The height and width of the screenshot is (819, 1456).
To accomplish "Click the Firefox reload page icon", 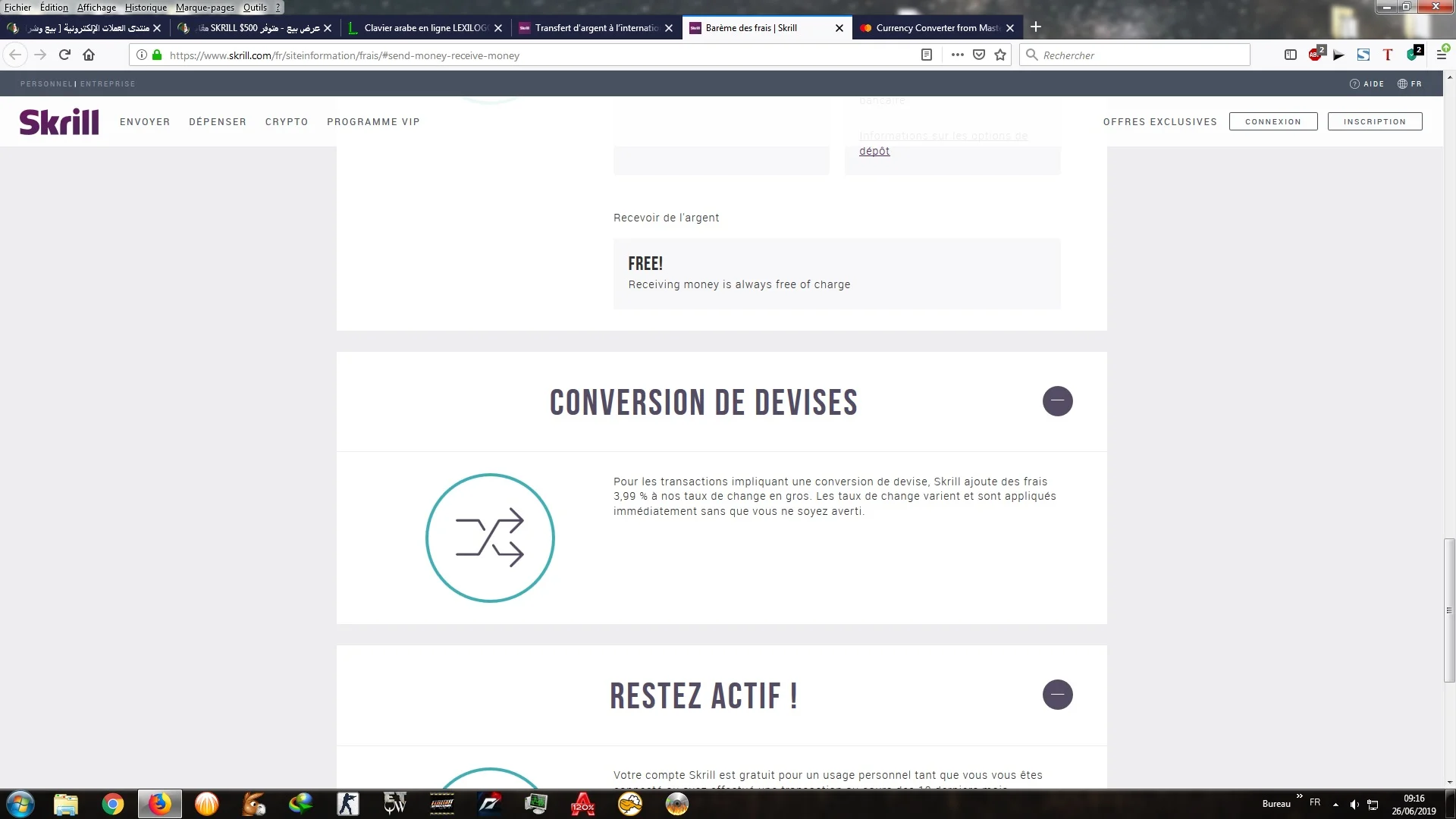I will click(64, 55).
